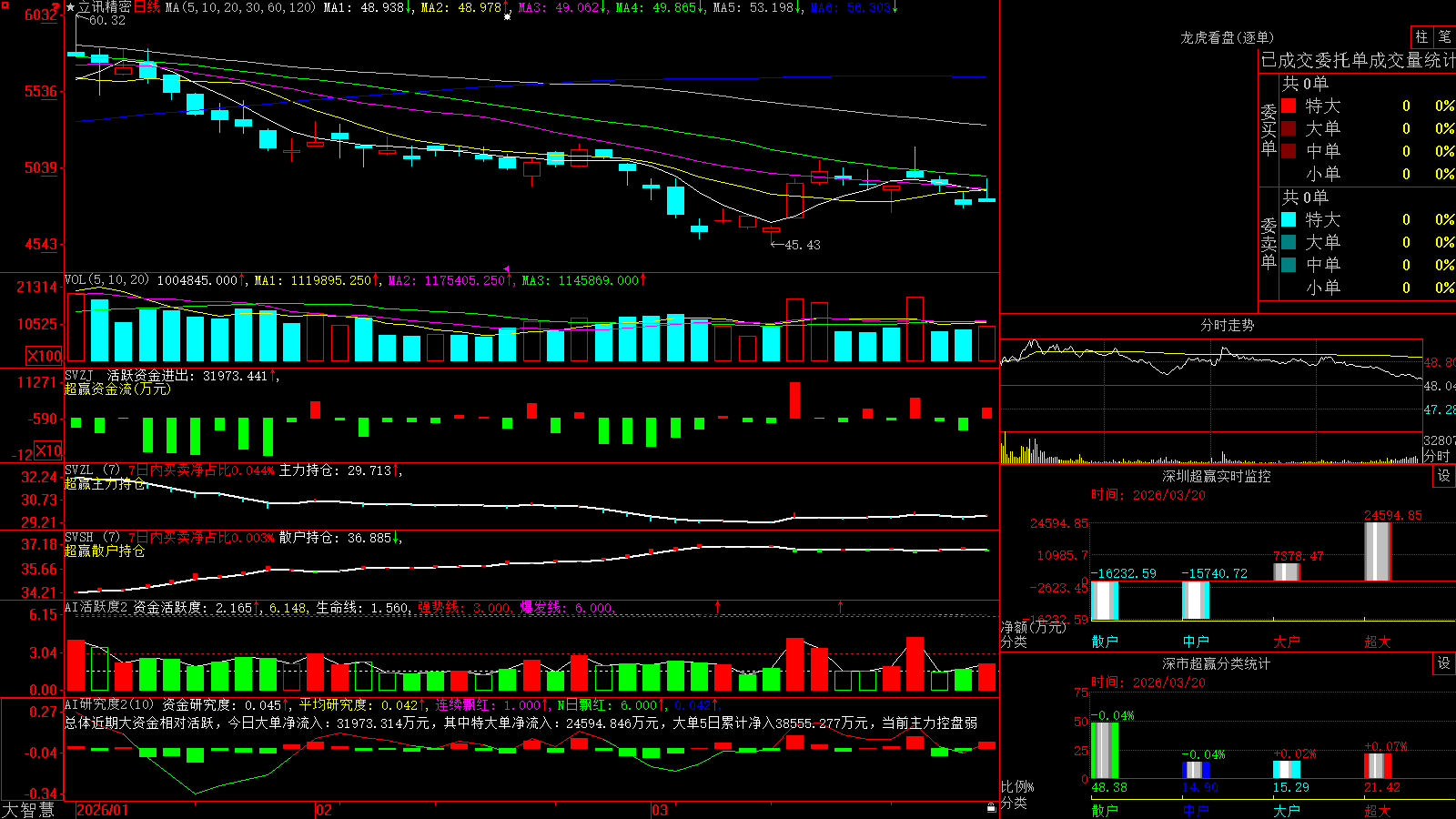1456x819 pixels.
Task: Click the 45.43 low price annotation
Action: coord(802,245)
